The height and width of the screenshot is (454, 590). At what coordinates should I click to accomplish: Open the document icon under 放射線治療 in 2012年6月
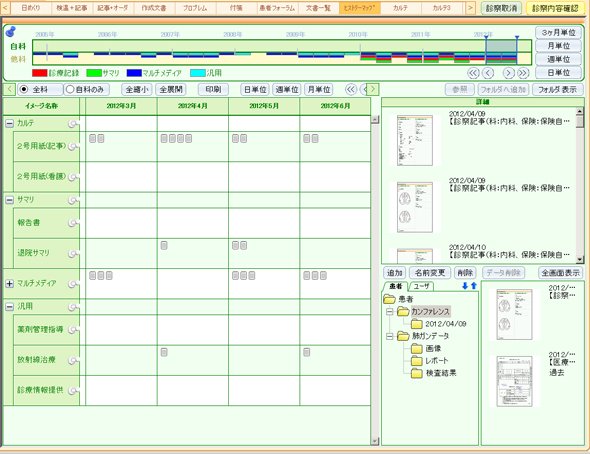307,352
